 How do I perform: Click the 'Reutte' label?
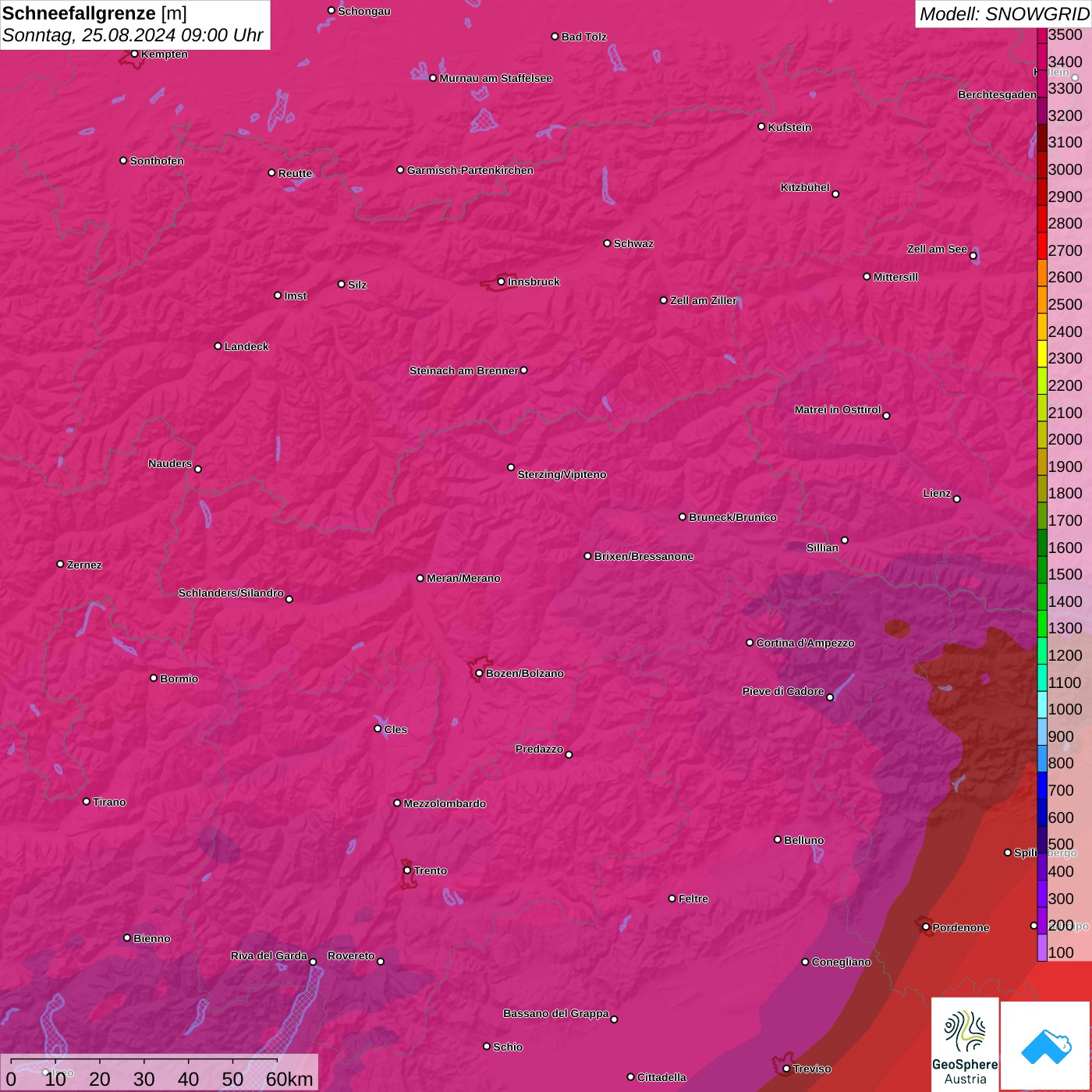pyautogui.click(x=295, y=173)
